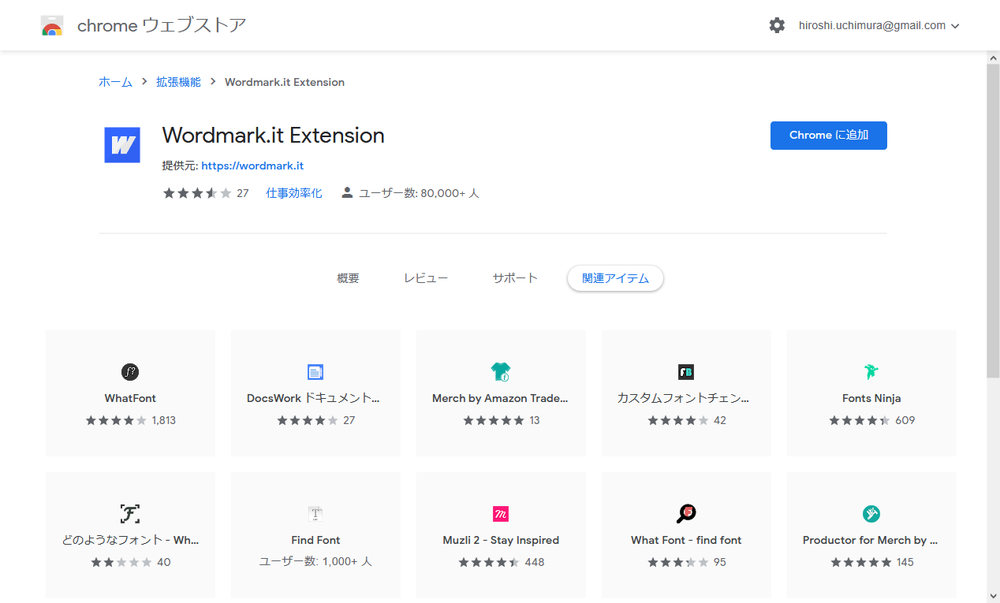Click カスタムフォントチェン's 42 rating count
The height and width of the screenshot is (603, 1000).
pyautogui.click(x=719, y=420)
